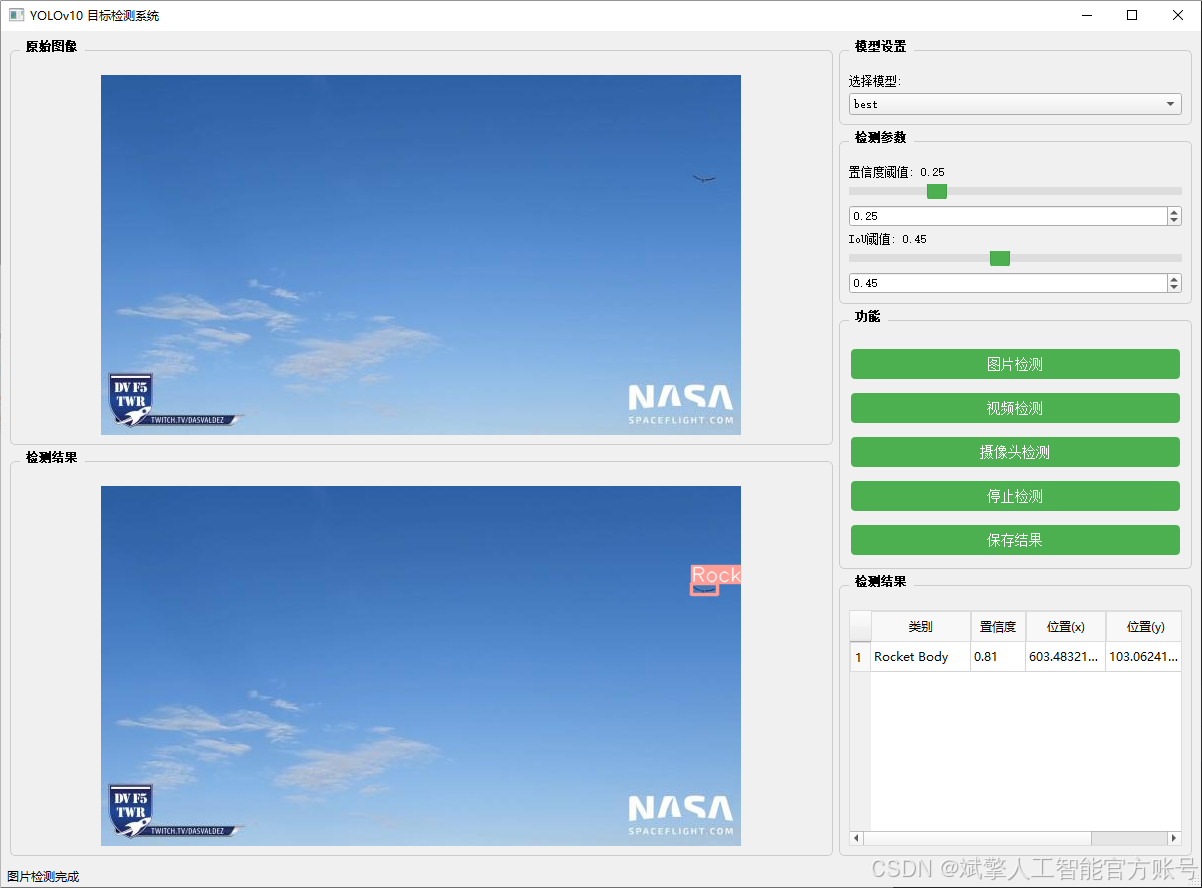Click the IoU阈值 slider handle
The width and height of the screenshot is (1202, 888).
click(x=1000, y=258)
